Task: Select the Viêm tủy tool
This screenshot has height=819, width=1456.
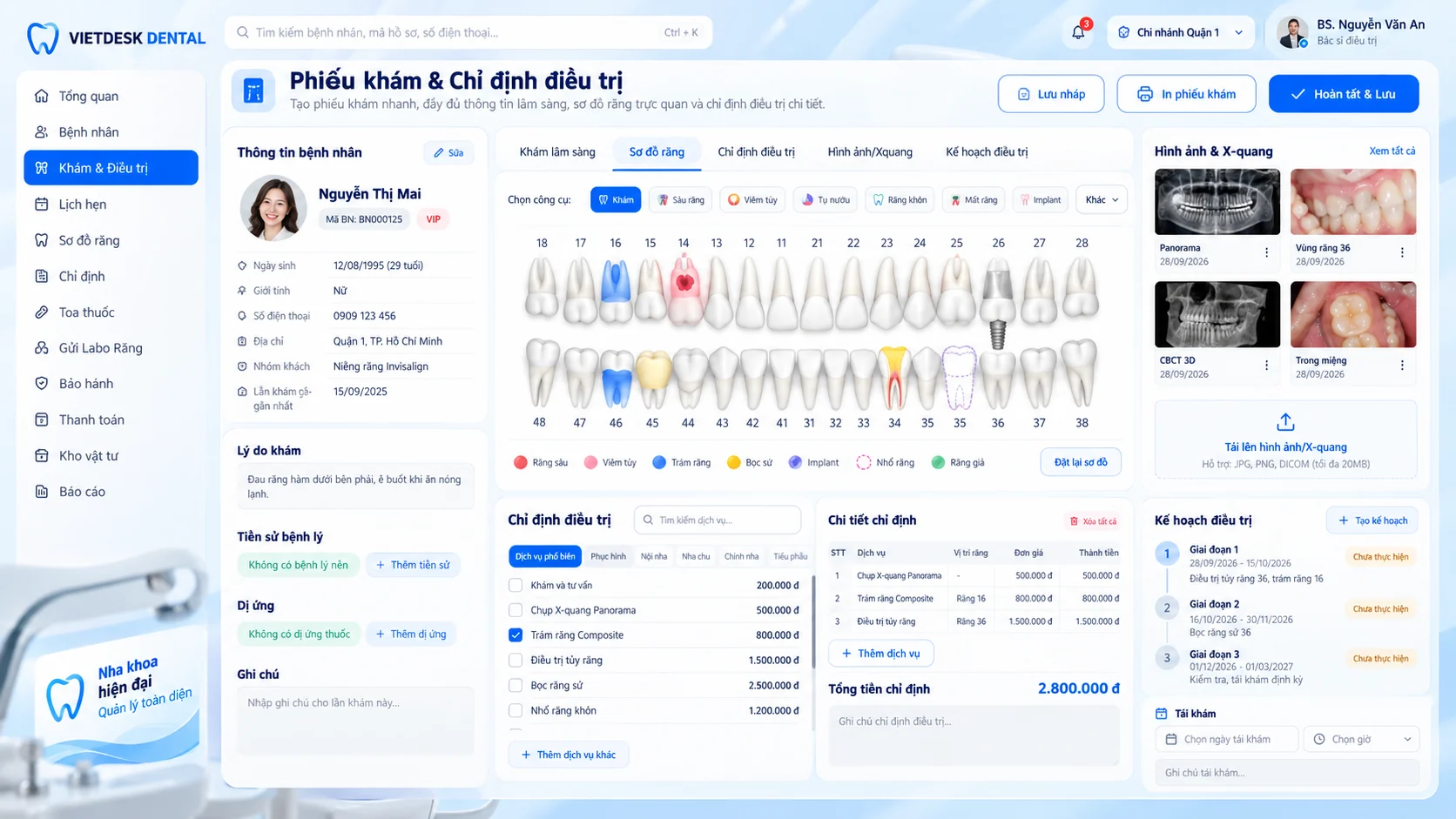Action: (x=752, y=199)
